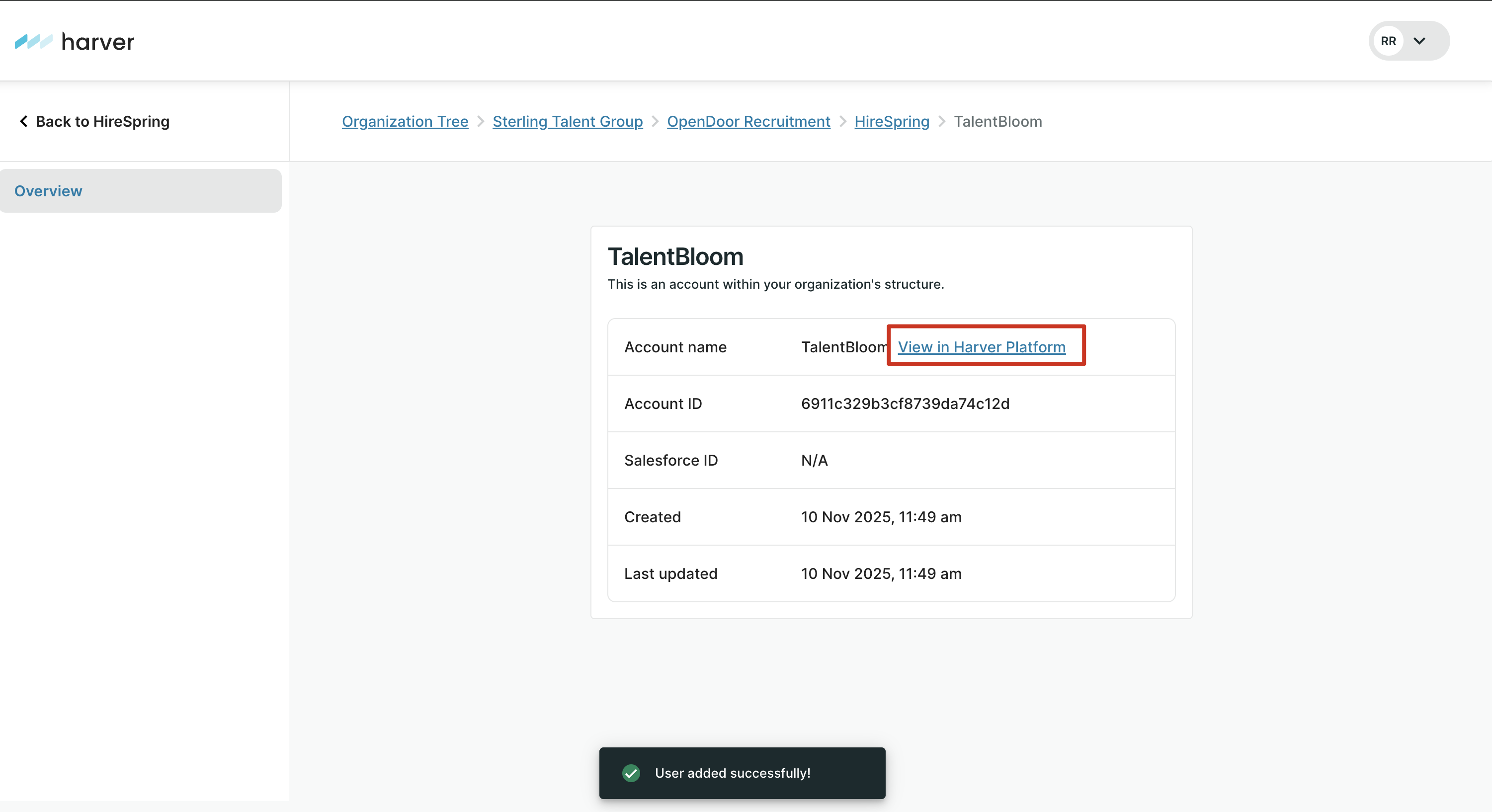Image resolution: width=1492 pixels, height=812 pixels.
Task: Open View in Harver Platform link
Action: click(981, 346)
